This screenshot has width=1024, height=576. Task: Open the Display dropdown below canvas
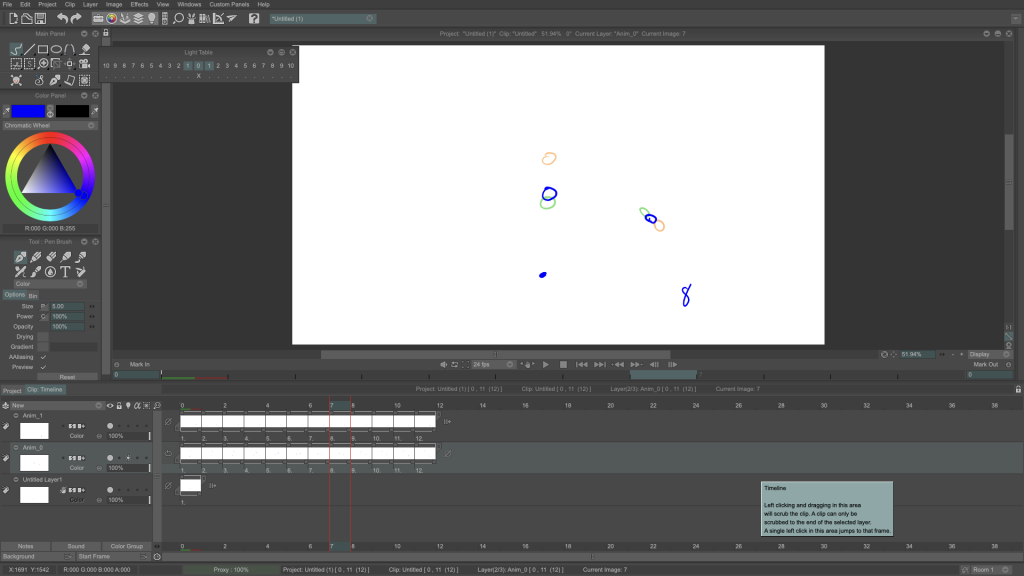pyautogui.click(x=990, y=354)
